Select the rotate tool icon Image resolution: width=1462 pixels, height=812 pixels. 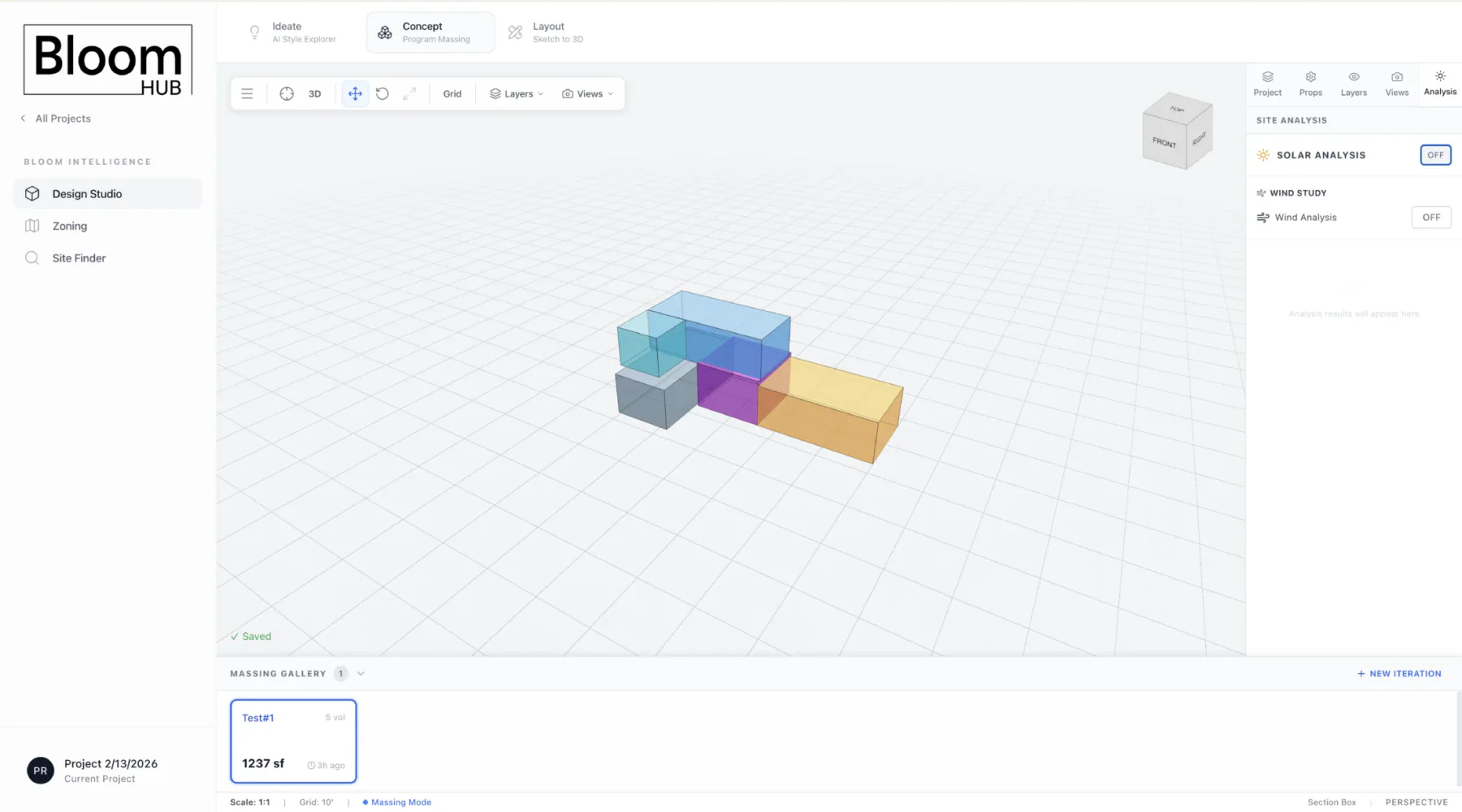point(383,94)
